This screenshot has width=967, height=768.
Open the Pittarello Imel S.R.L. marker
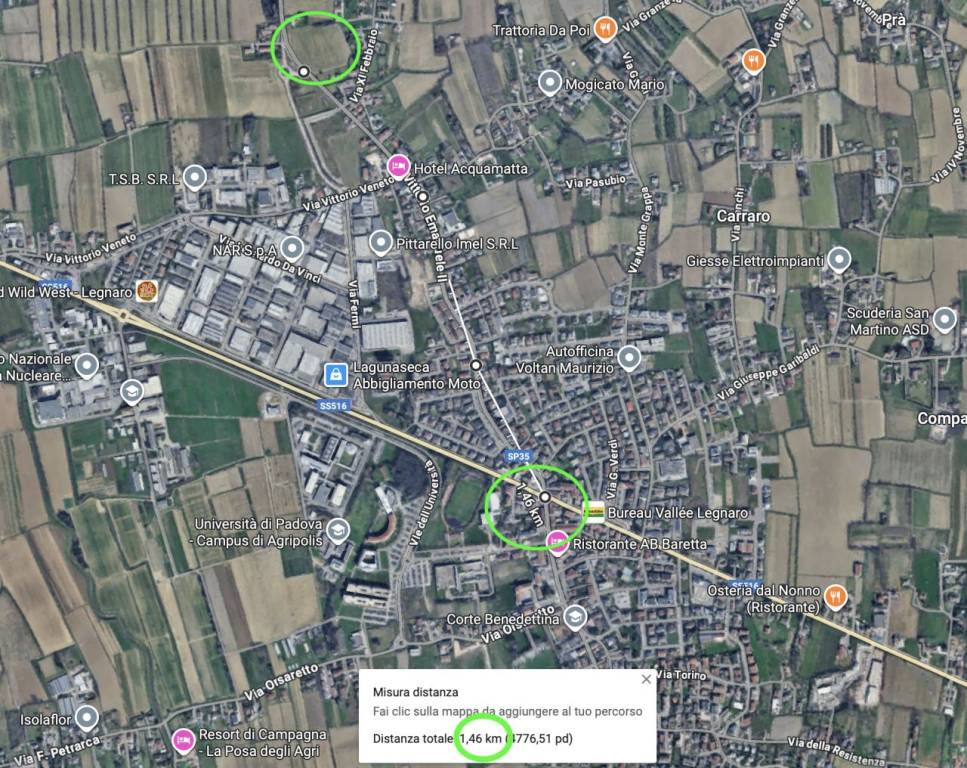click(x=381, y=242)
